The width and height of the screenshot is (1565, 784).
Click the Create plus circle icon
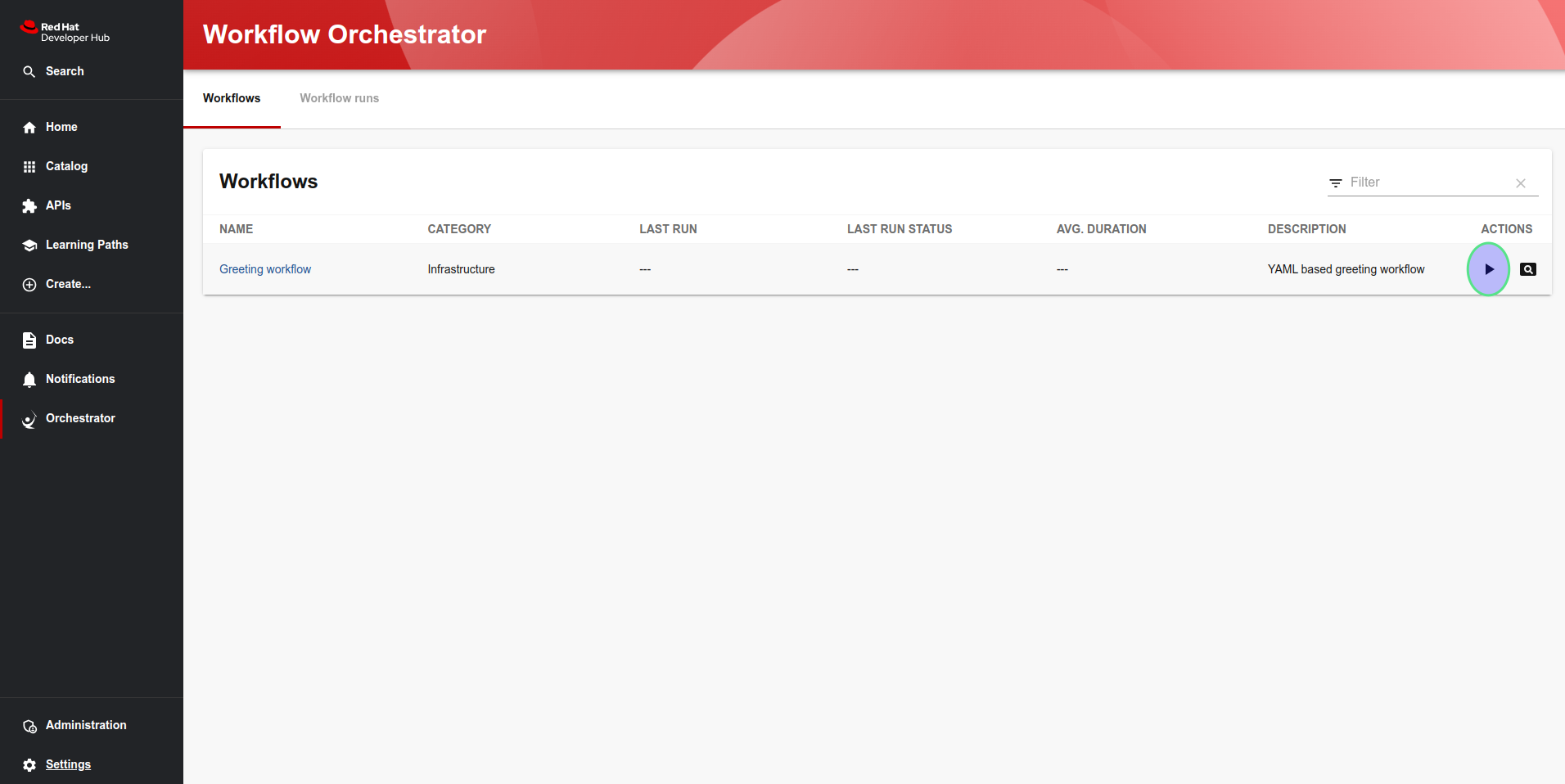[x=29, y=285]
